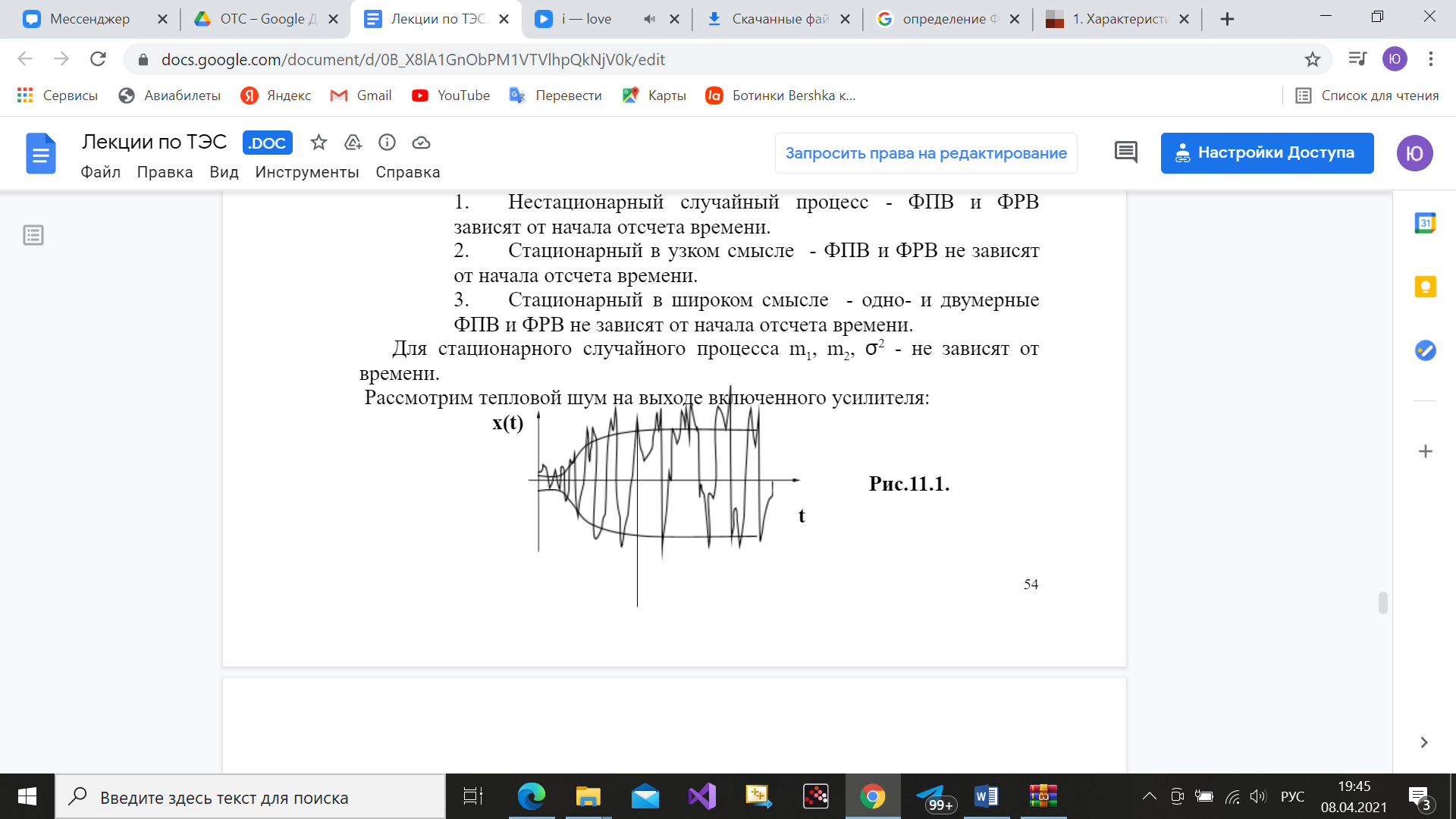Open the Google account avatar in Docs
1456x819 pixels.
[x=1415, y=153]
